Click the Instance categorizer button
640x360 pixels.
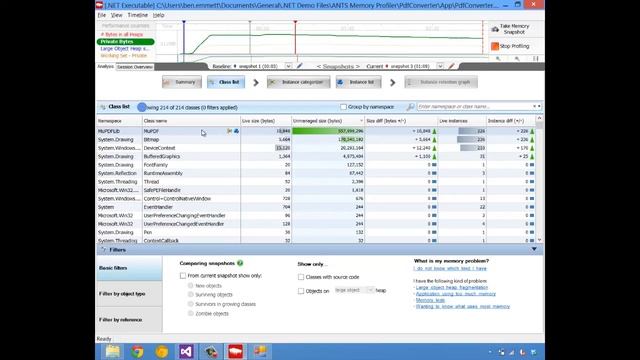click(299, 82)
